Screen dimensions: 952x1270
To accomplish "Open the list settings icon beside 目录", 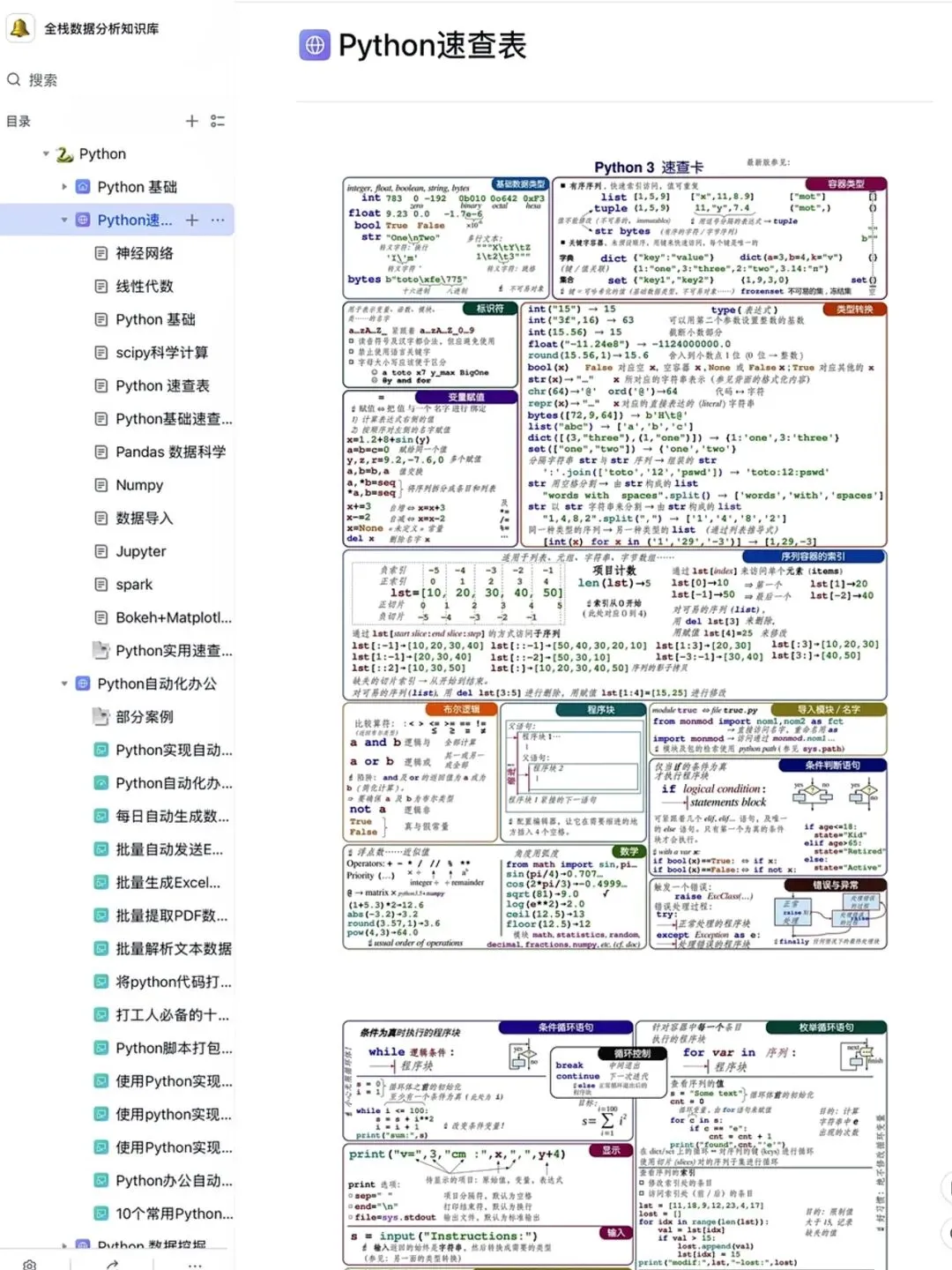I will point(218,121).
